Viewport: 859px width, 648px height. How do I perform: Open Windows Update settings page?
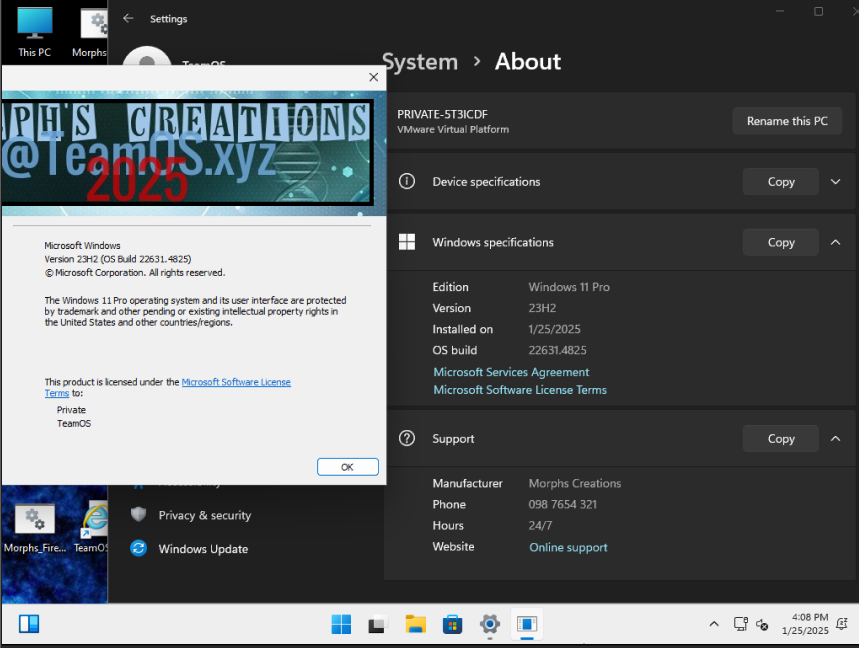point(203,548)
